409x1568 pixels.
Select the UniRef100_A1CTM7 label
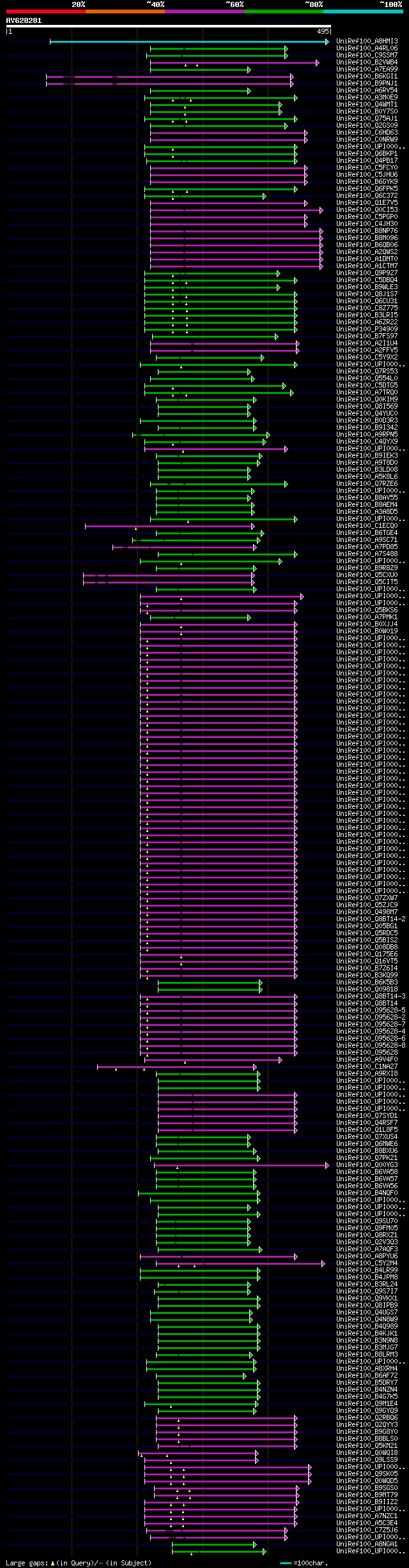click(367, 266)
